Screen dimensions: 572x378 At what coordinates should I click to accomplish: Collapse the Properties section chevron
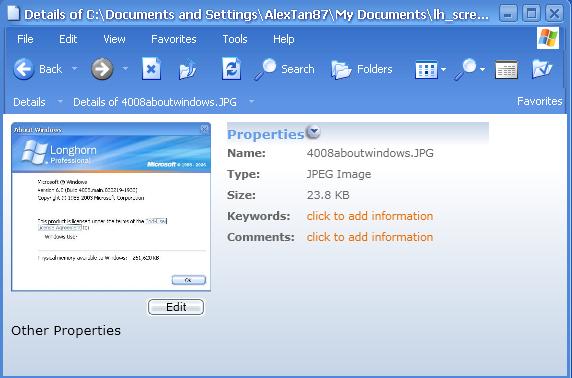tap(313, 131)
